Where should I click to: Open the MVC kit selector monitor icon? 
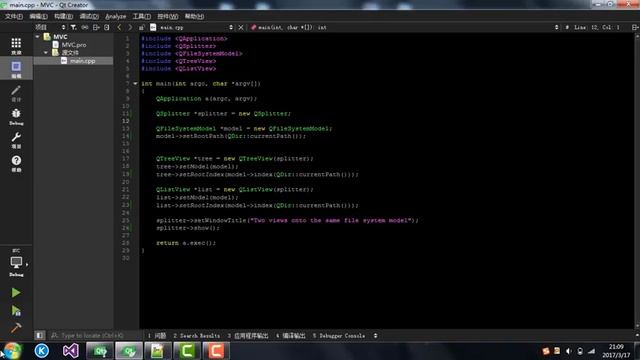click(x=16, y=263)
